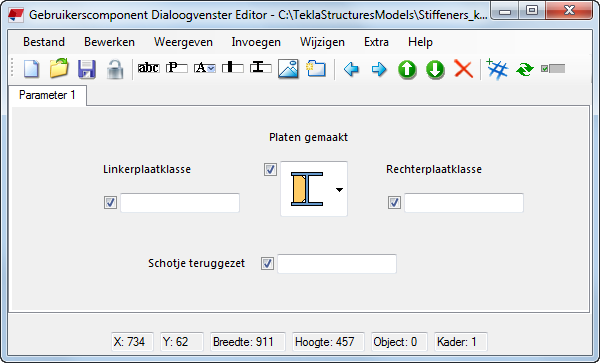The image size is (600, 363).
Task: Move element up with green arrow
Action: pos(407,70)
